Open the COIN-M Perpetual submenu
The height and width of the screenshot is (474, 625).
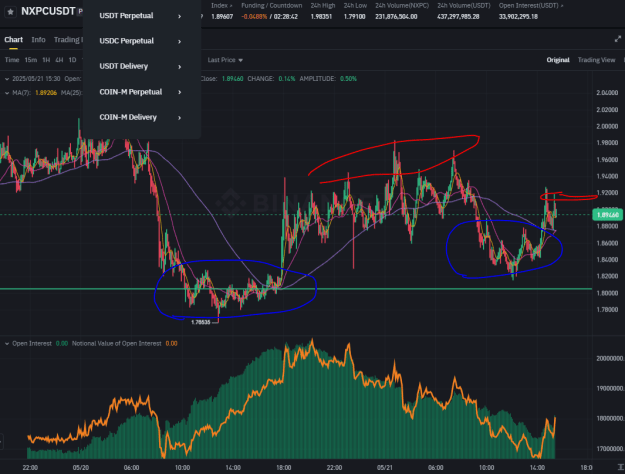click(x=140, y=92)
